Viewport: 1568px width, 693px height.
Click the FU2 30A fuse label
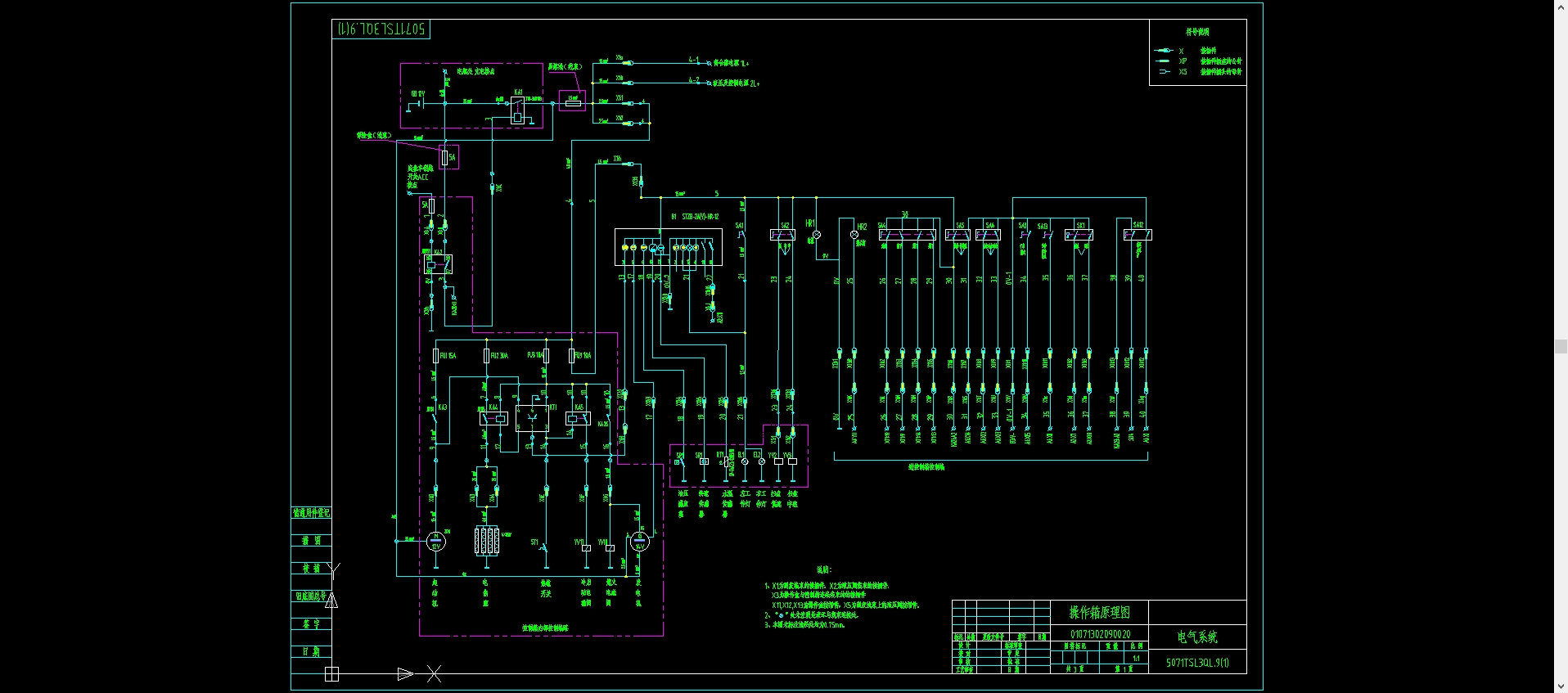click(x=499, y=356)
